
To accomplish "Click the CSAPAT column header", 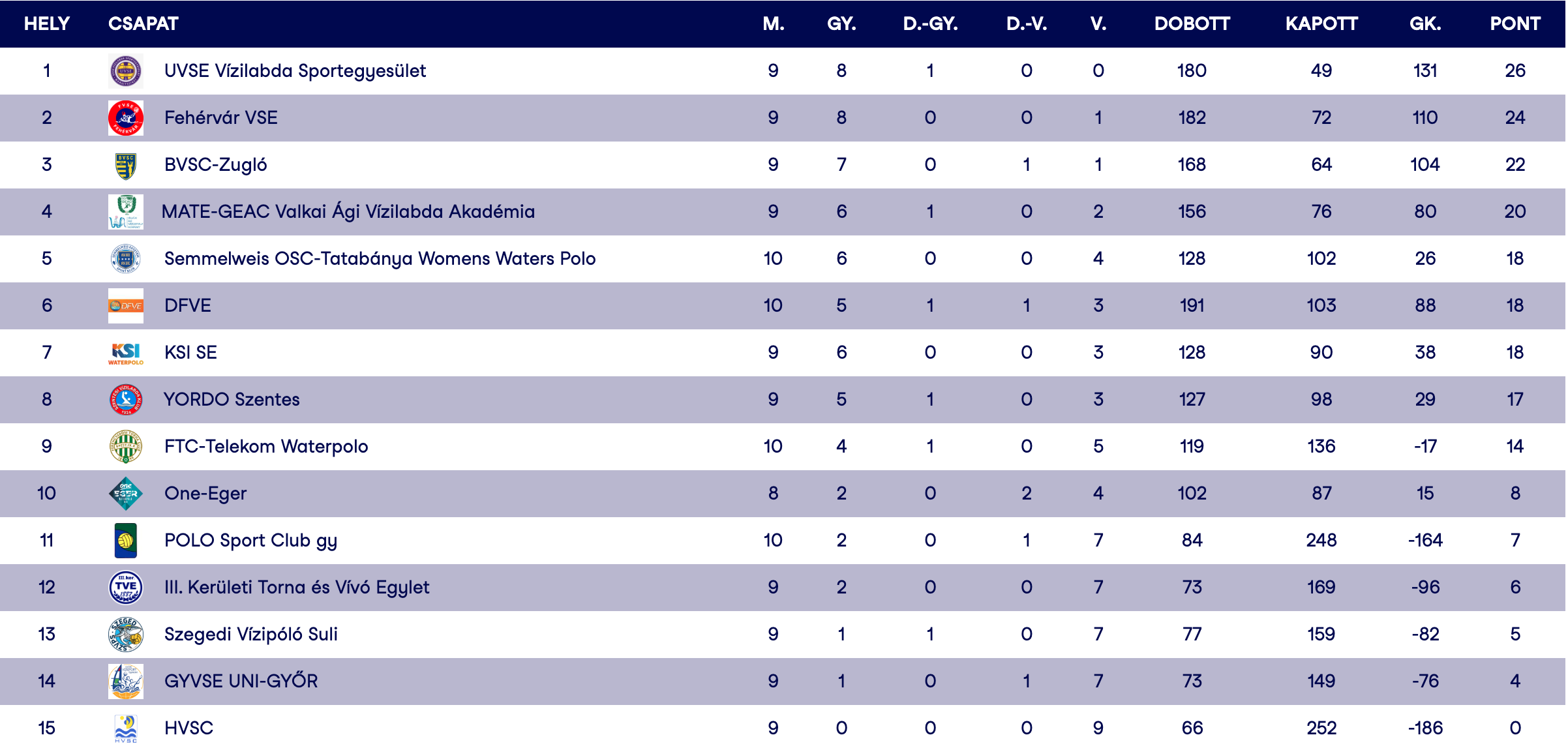I will coord(143,24).
